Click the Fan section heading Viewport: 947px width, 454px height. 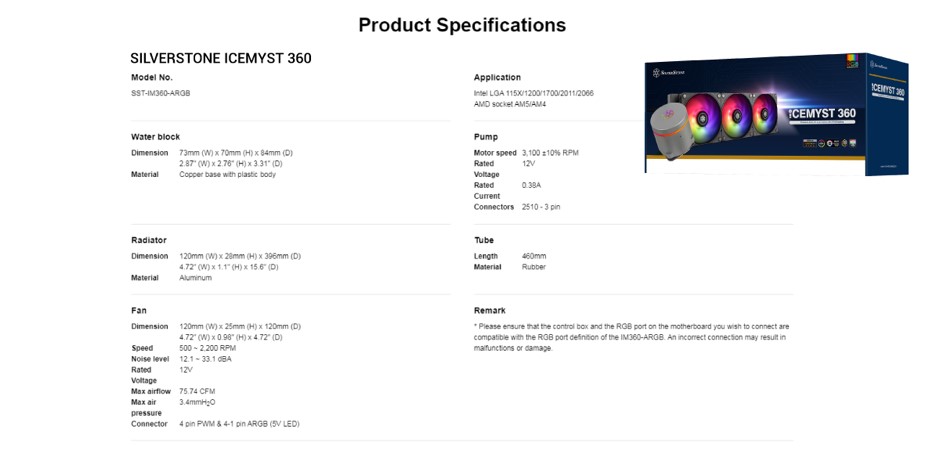[x=139, y=310]
